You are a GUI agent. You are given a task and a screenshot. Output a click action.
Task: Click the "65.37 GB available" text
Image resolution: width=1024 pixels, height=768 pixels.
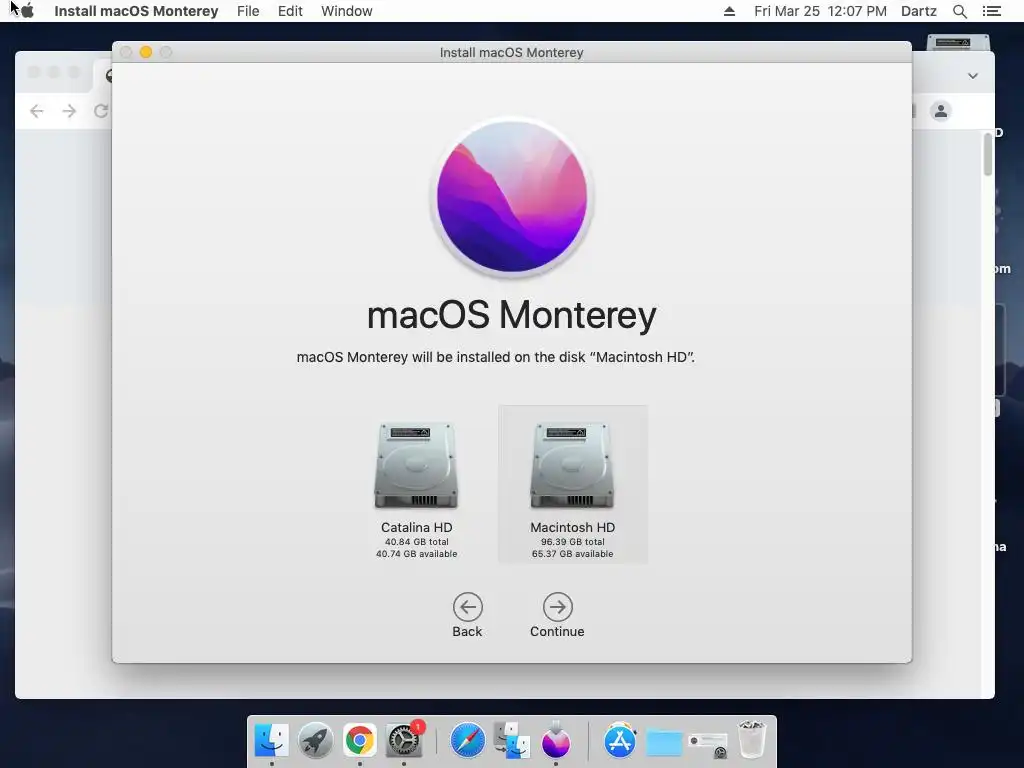(x=572, y=554)
